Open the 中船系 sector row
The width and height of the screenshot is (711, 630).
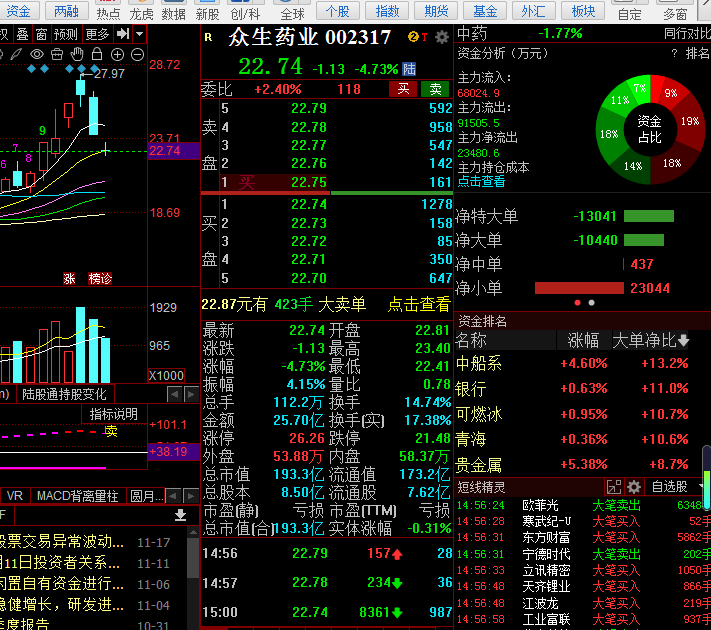click(x=572, y=363)
